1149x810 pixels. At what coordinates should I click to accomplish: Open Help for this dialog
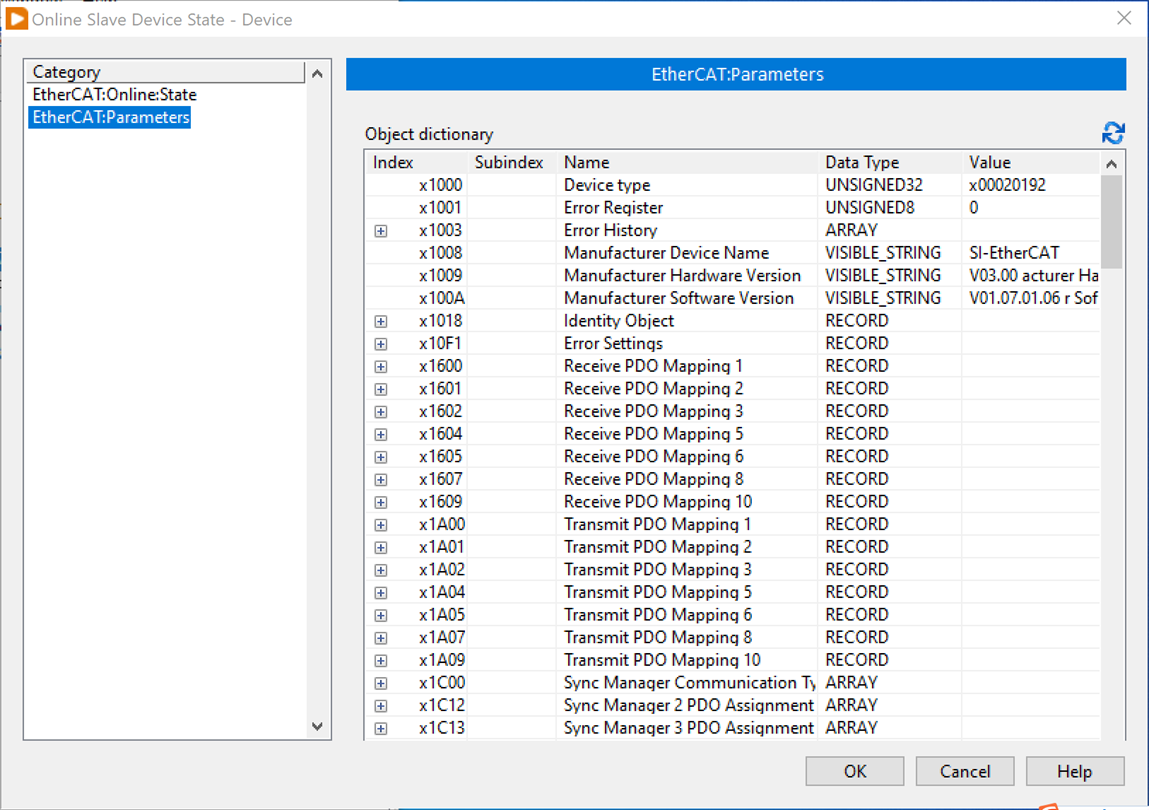pos(1075,771)
